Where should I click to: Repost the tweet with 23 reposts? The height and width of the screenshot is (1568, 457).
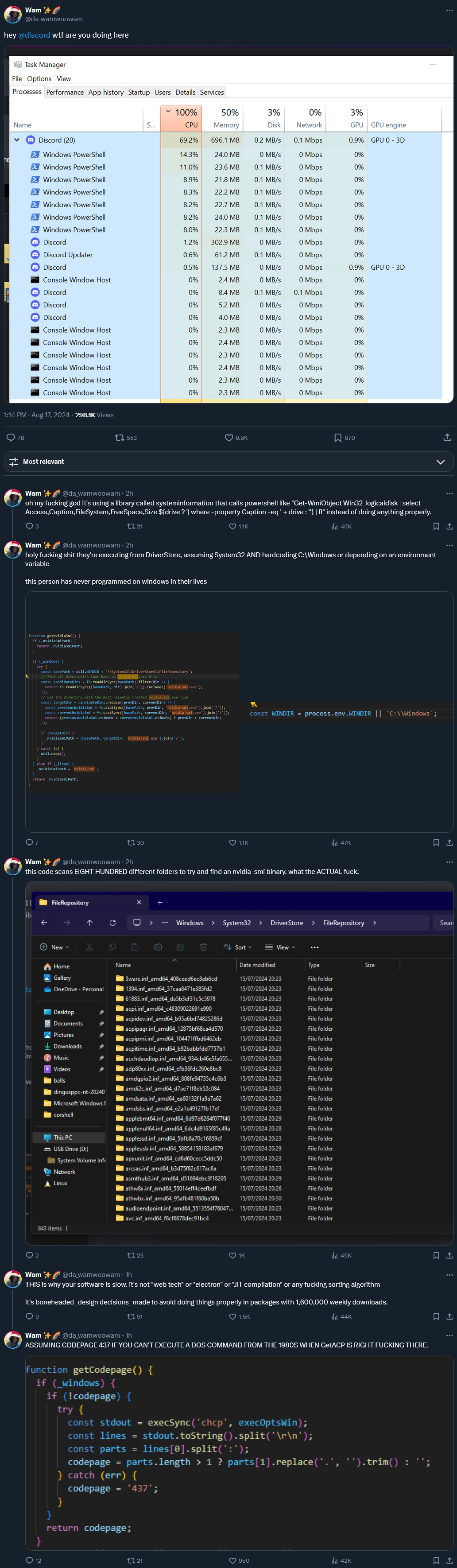135,1256
